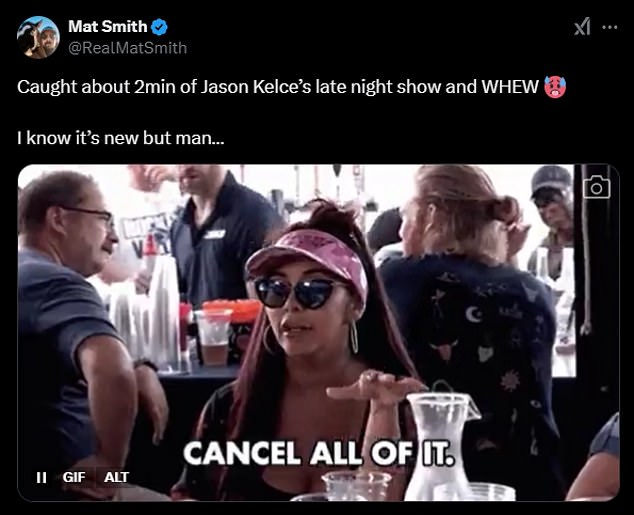Click the 'CANCEL ALL OF IT.' caption

[319, 454]
